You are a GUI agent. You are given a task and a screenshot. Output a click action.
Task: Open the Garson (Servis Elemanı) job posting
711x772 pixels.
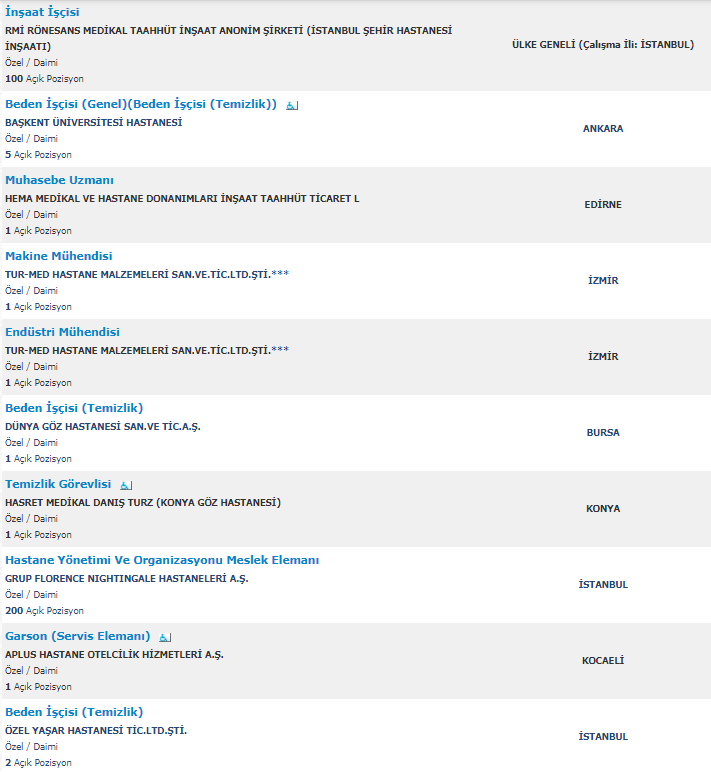[x=77, y=636]
